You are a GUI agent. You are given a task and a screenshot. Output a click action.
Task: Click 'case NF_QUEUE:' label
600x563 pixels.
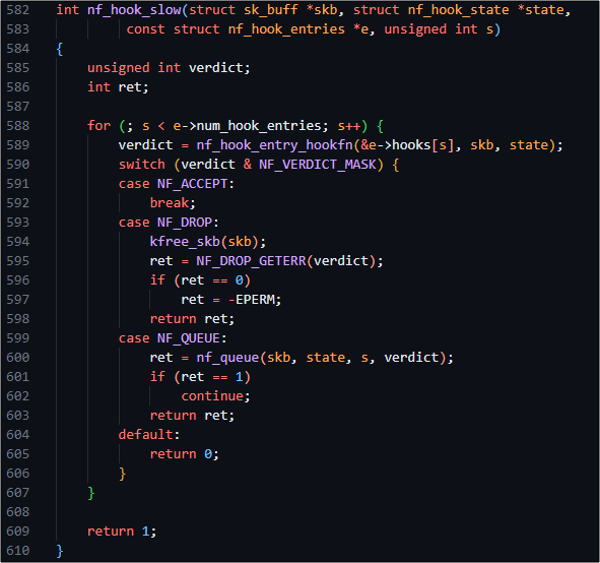[173, 338]
